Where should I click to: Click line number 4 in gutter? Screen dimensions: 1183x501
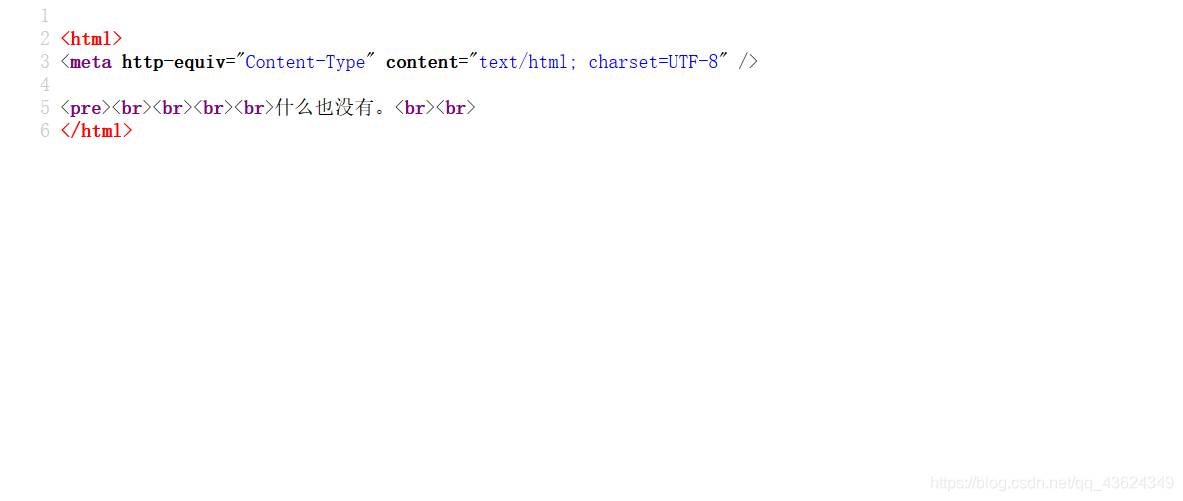45,85
